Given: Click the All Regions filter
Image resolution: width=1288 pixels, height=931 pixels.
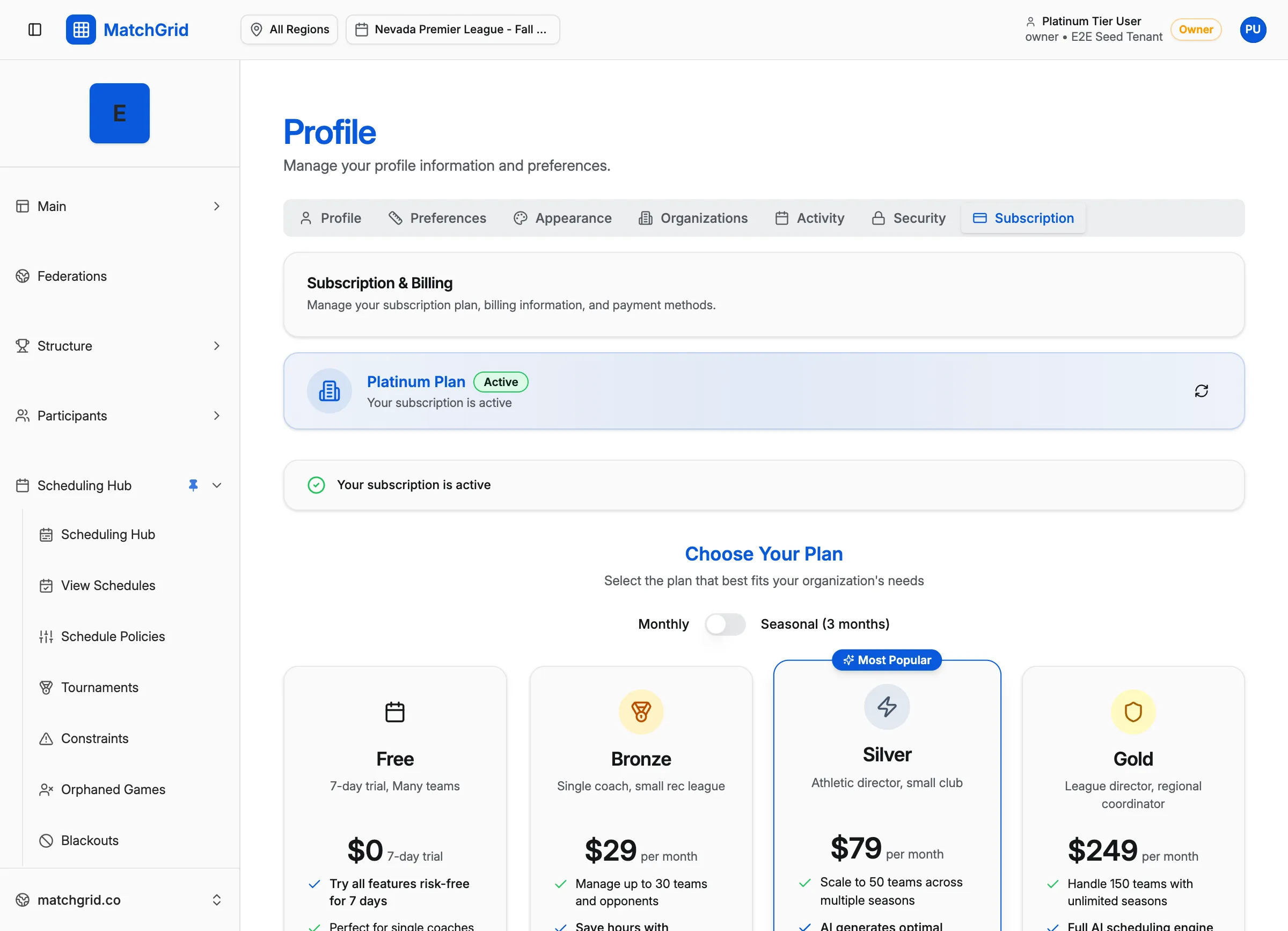Looking at the screenshot, I should coord(289,29).
